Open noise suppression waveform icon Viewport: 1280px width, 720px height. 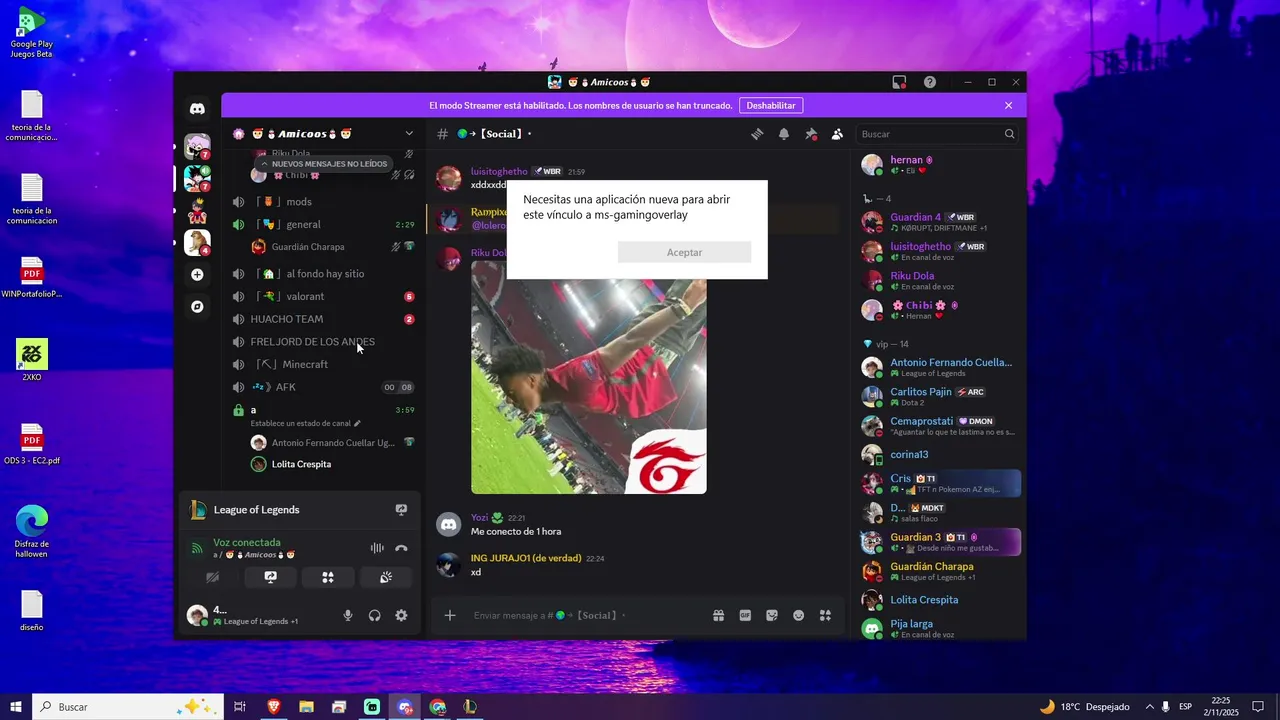tap(377, 548)
